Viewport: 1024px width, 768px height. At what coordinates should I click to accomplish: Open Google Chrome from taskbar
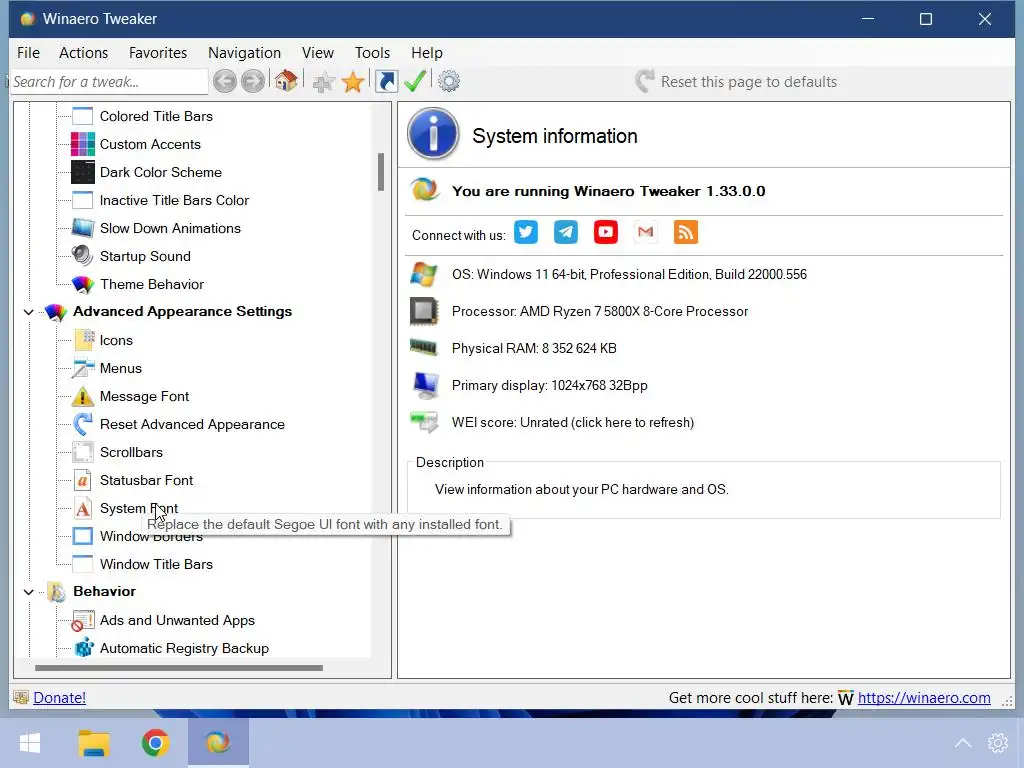(155, 743)
